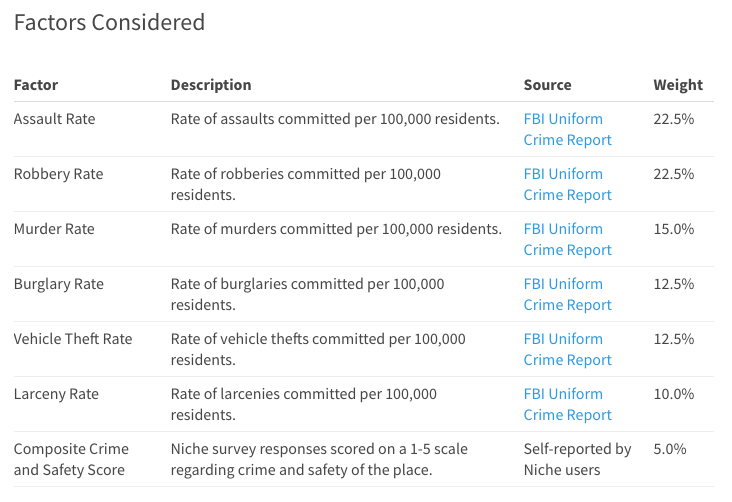Open the FBI source link for Larceny Rate
Screen dimensions: 732x502
567,404
